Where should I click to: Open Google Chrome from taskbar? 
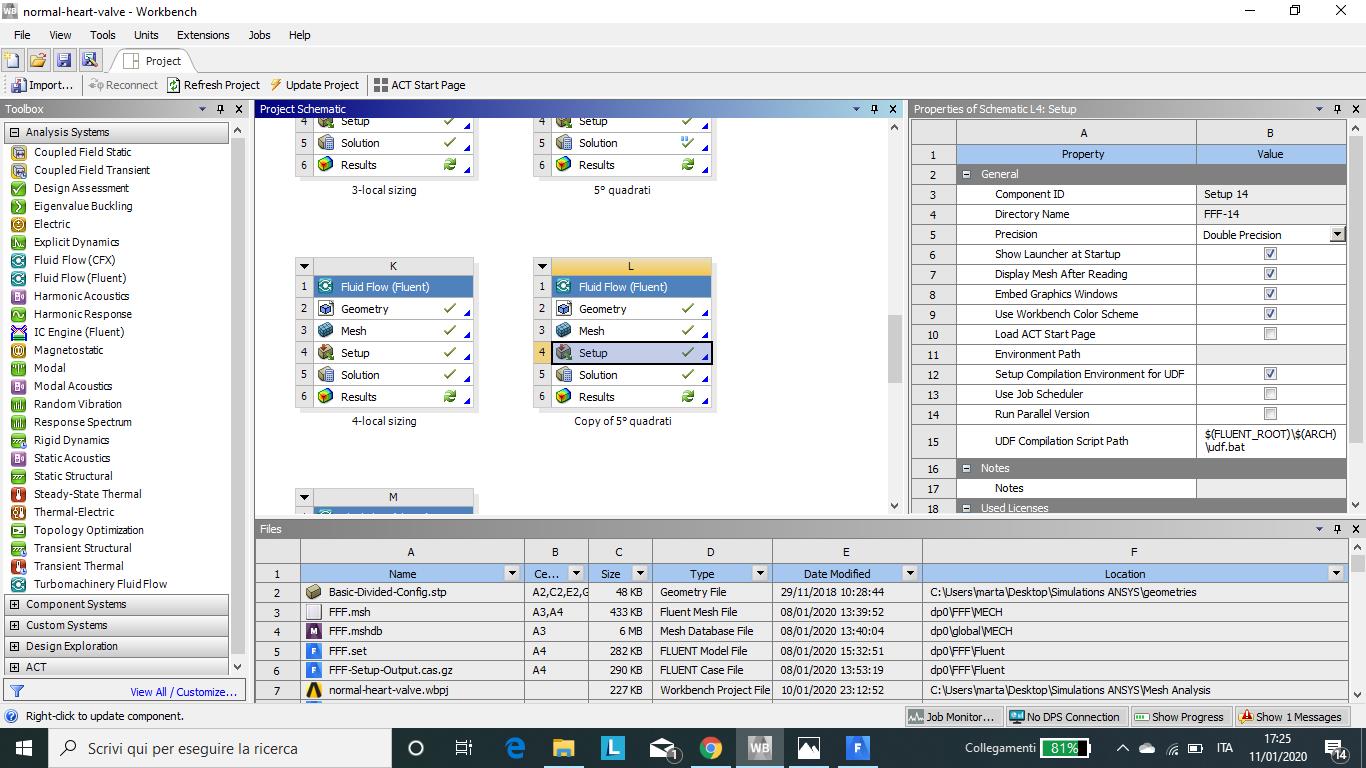coord(711,748)
